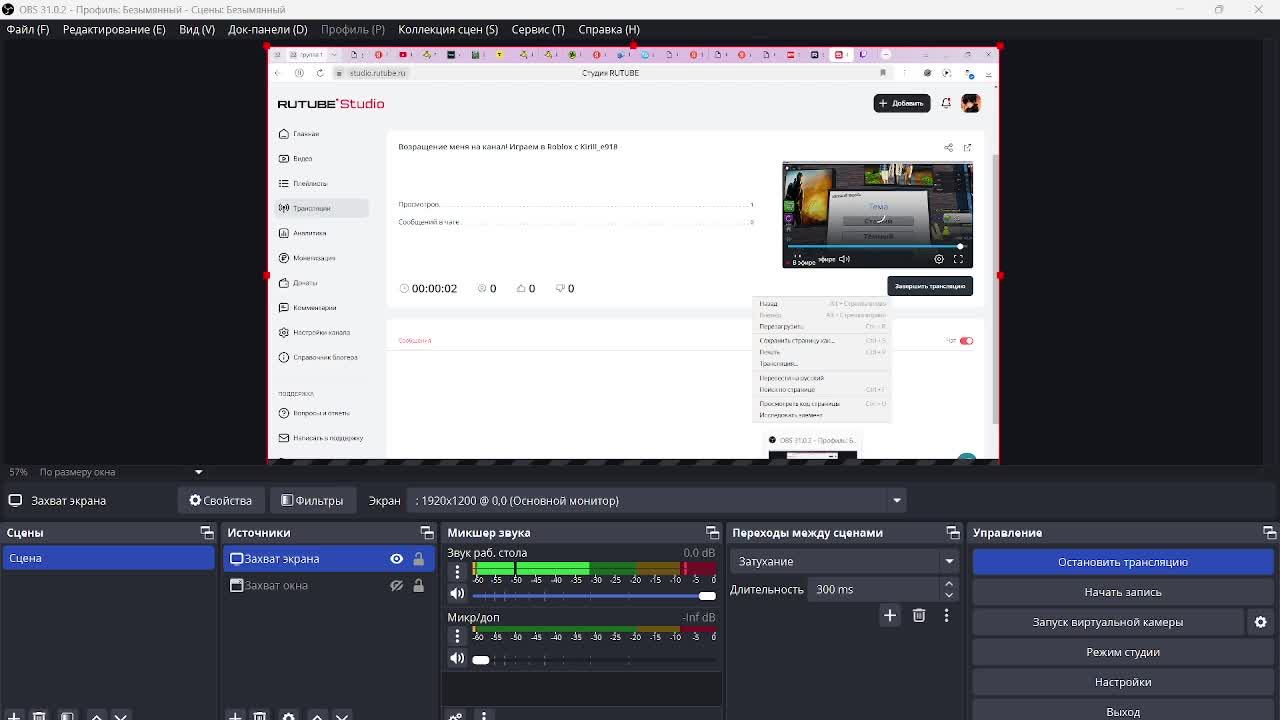This screenshot has width=1280, height=720.
Task: Move the selected scene down
Action: [120, 716]
